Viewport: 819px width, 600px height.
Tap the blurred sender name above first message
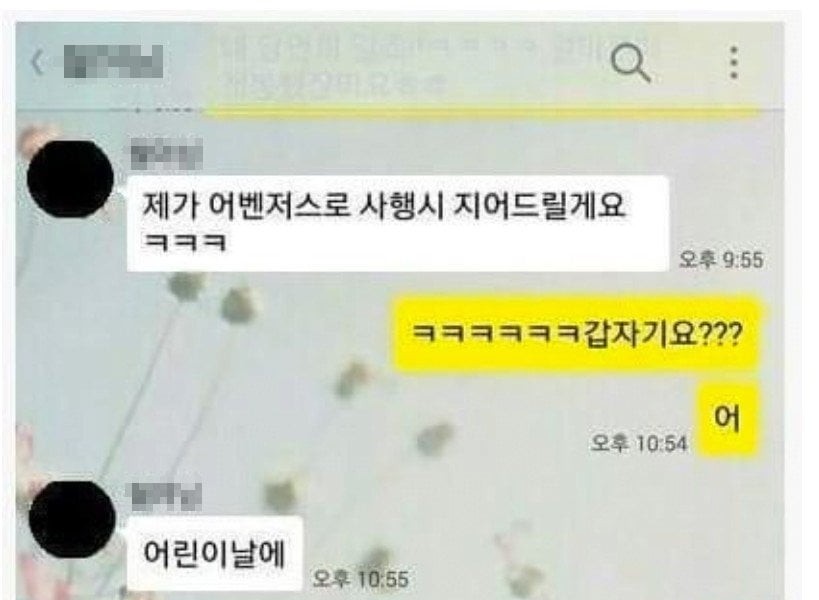166,154
